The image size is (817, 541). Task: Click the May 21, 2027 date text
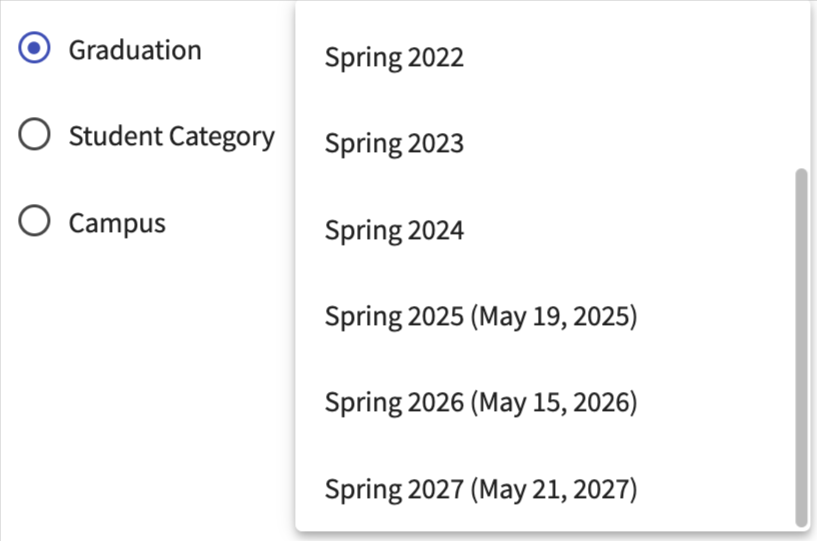554,490
